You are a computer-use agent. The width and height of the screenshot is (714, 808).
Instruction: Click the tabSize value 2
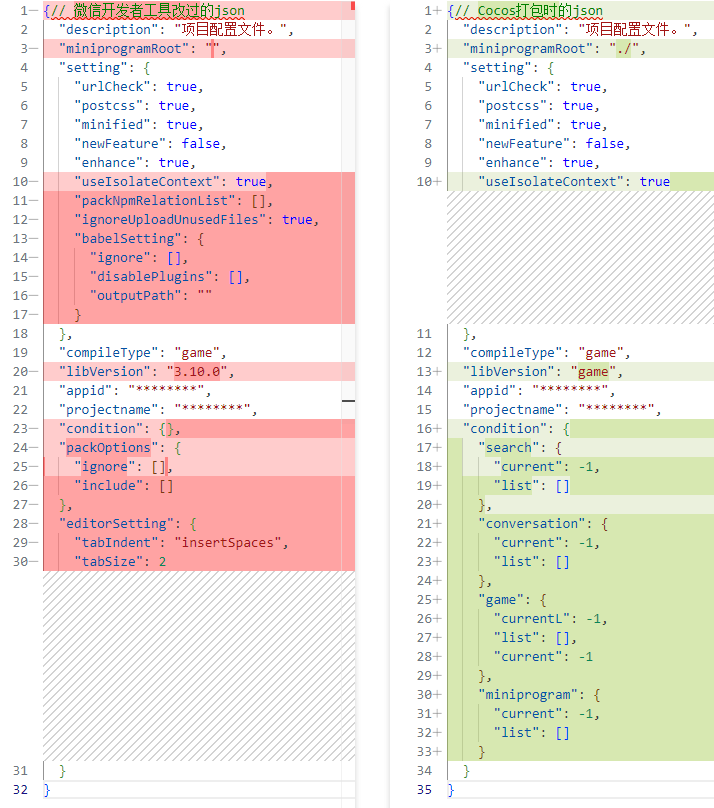[162, 562]
